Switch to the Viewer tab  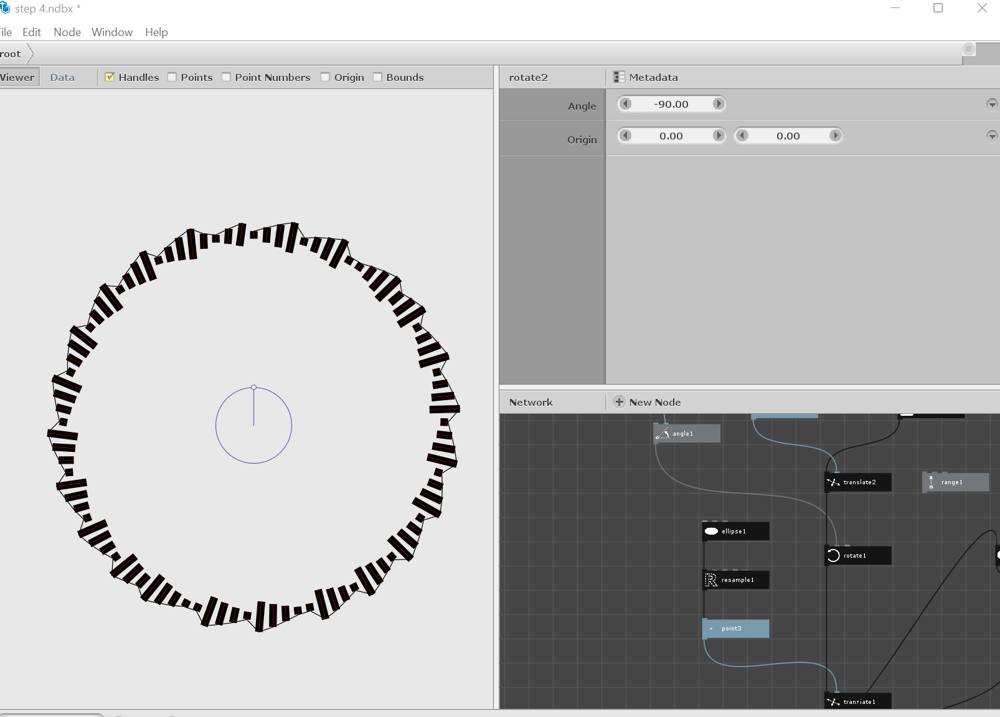[x=17, y=77]
